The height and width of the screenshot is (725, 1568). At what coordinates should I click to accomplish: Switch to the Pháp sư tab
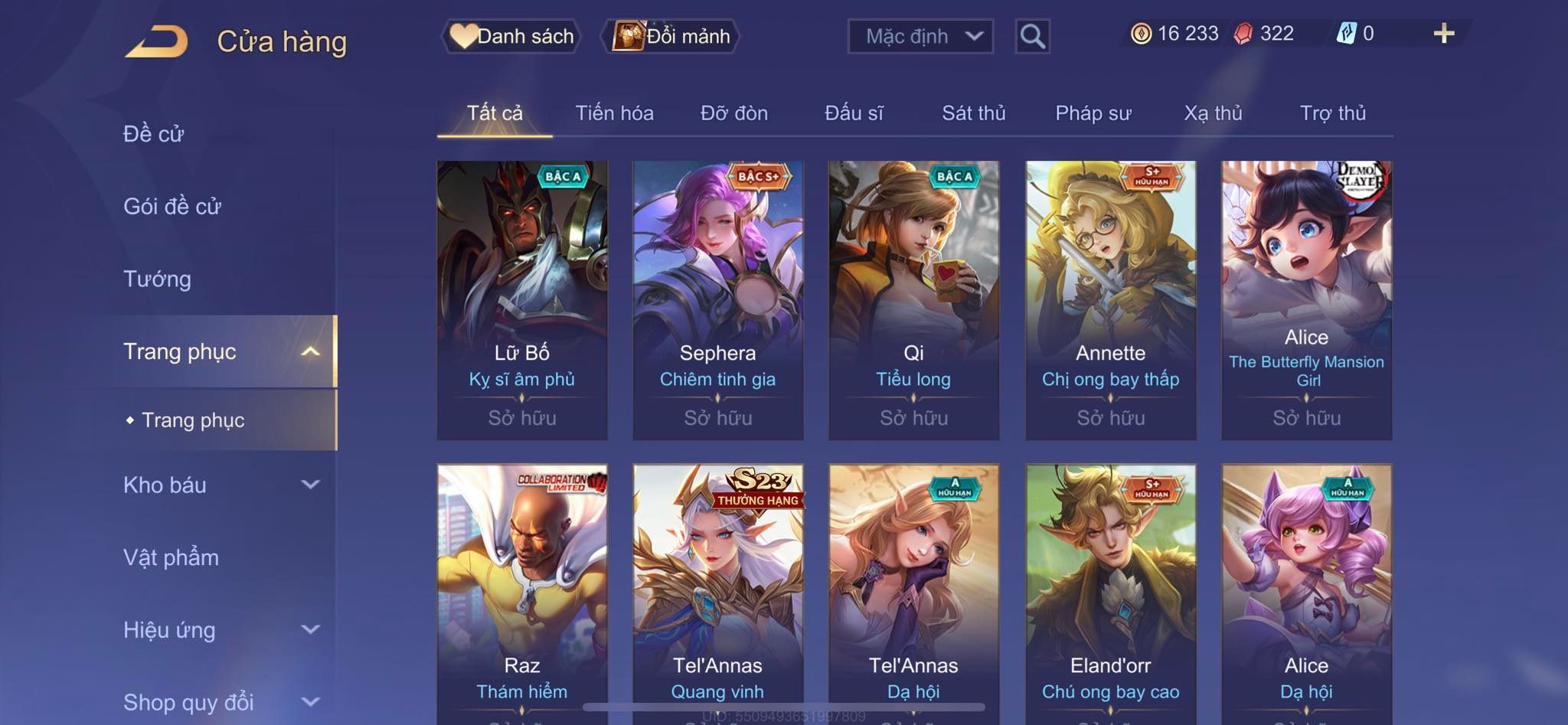1093,113
